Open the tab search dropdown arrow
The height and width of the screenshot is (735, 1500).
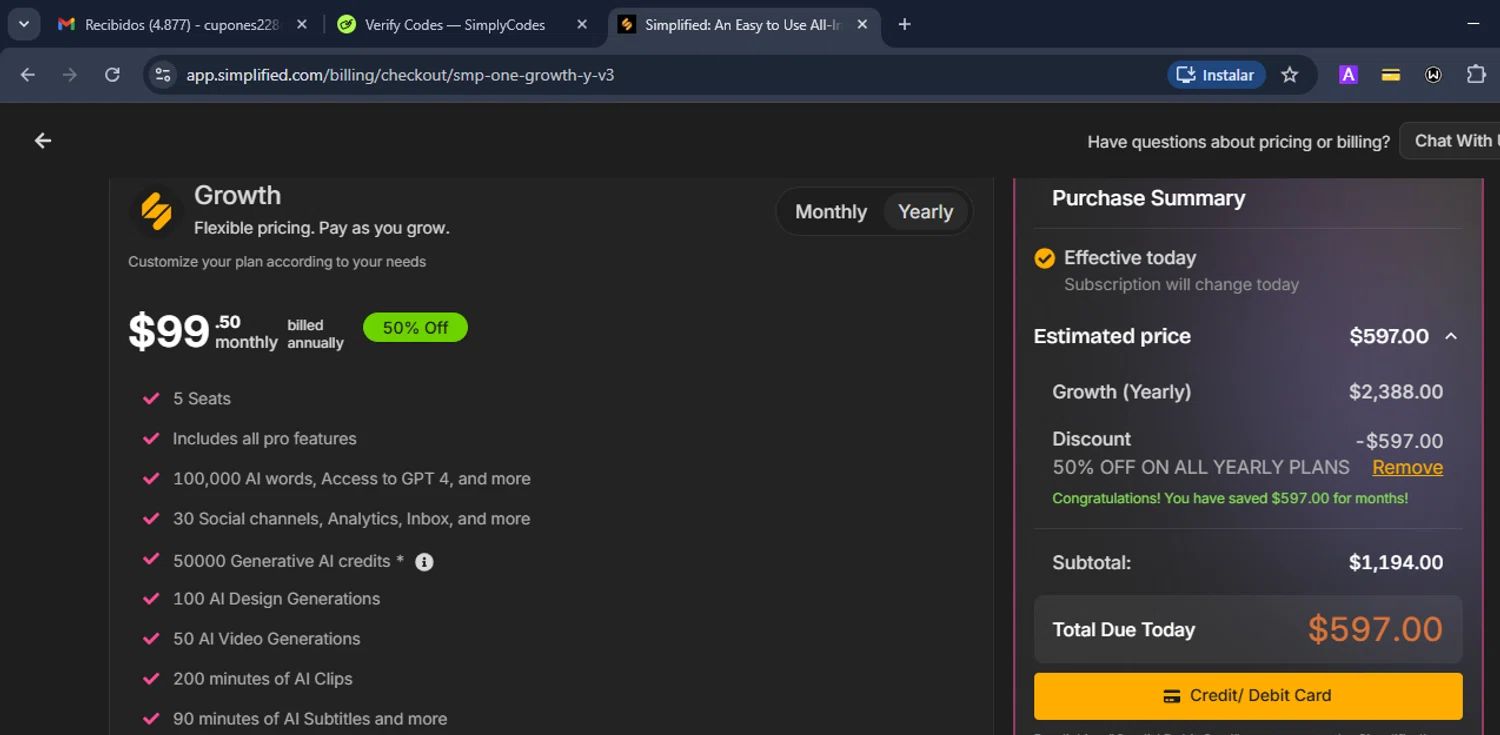click(x=23, y=24)
